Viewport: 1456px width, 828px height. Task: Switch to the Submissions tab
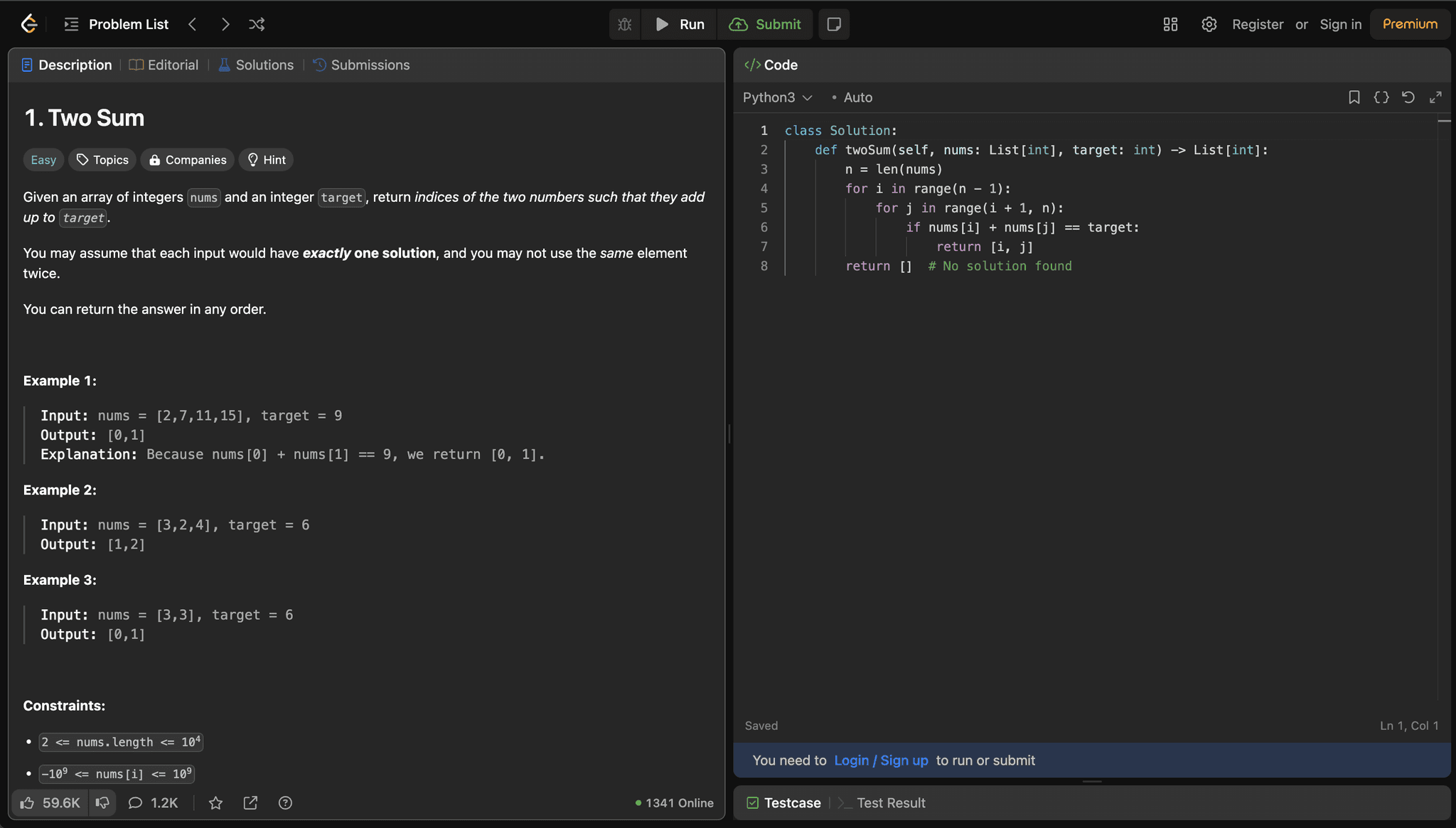tap(361, 65)
